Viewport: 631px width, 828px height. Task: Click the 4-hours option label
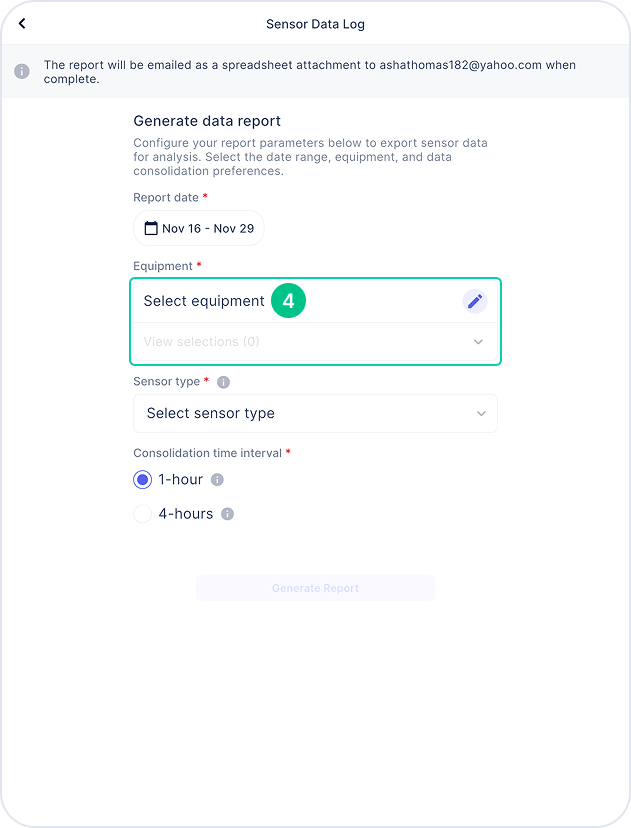coord(186,514)
